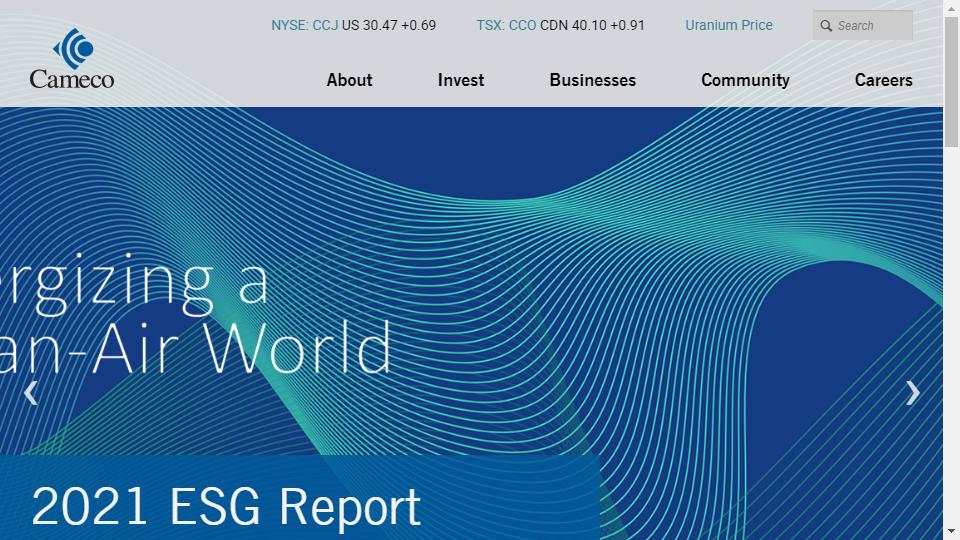Open the Businesses menu
The height and width of the screenshot is (540, 960).
click(593, 80)
